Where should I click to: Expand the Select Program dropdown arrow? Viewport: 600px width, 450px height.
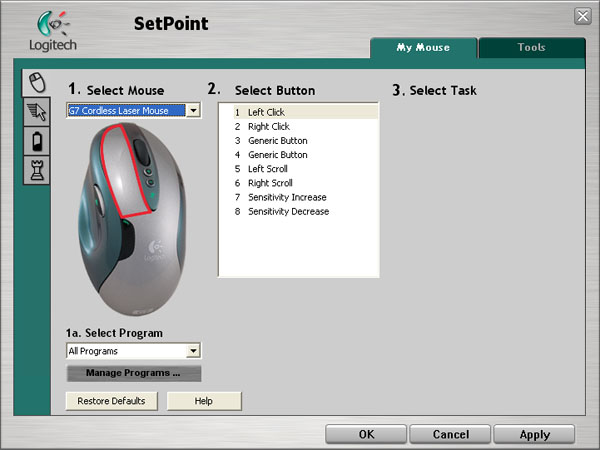click(193, 351)
